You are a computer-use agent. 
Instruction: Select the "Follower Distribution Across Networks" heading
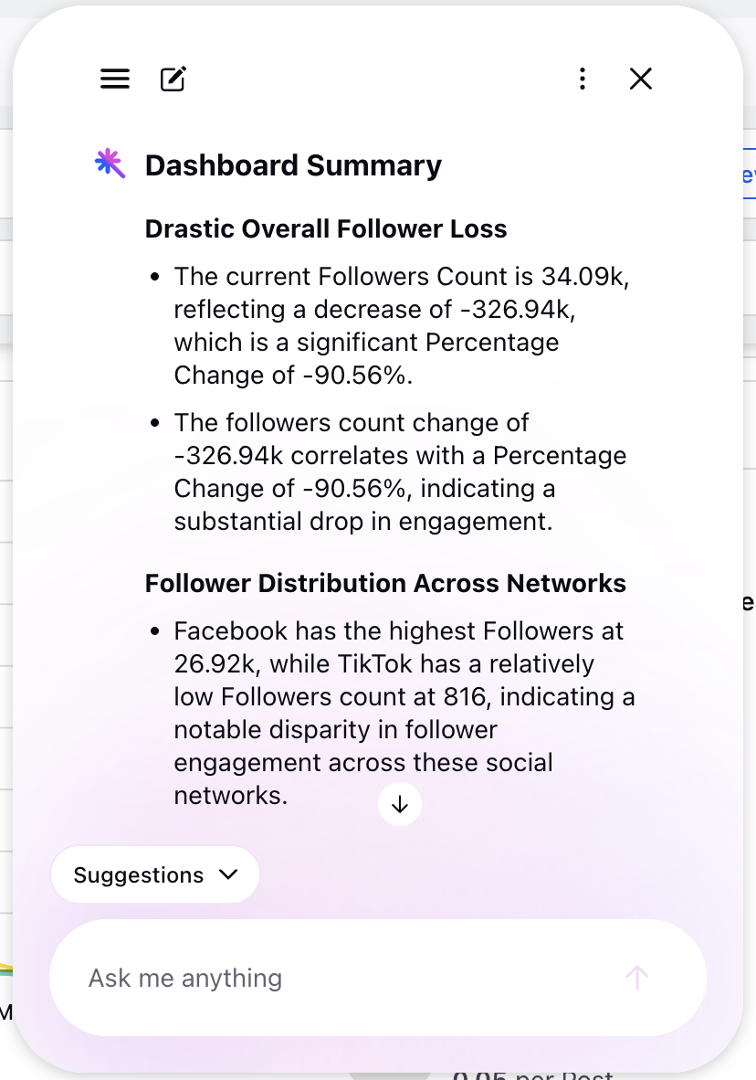pyautogui.click(x=386, y=583)
